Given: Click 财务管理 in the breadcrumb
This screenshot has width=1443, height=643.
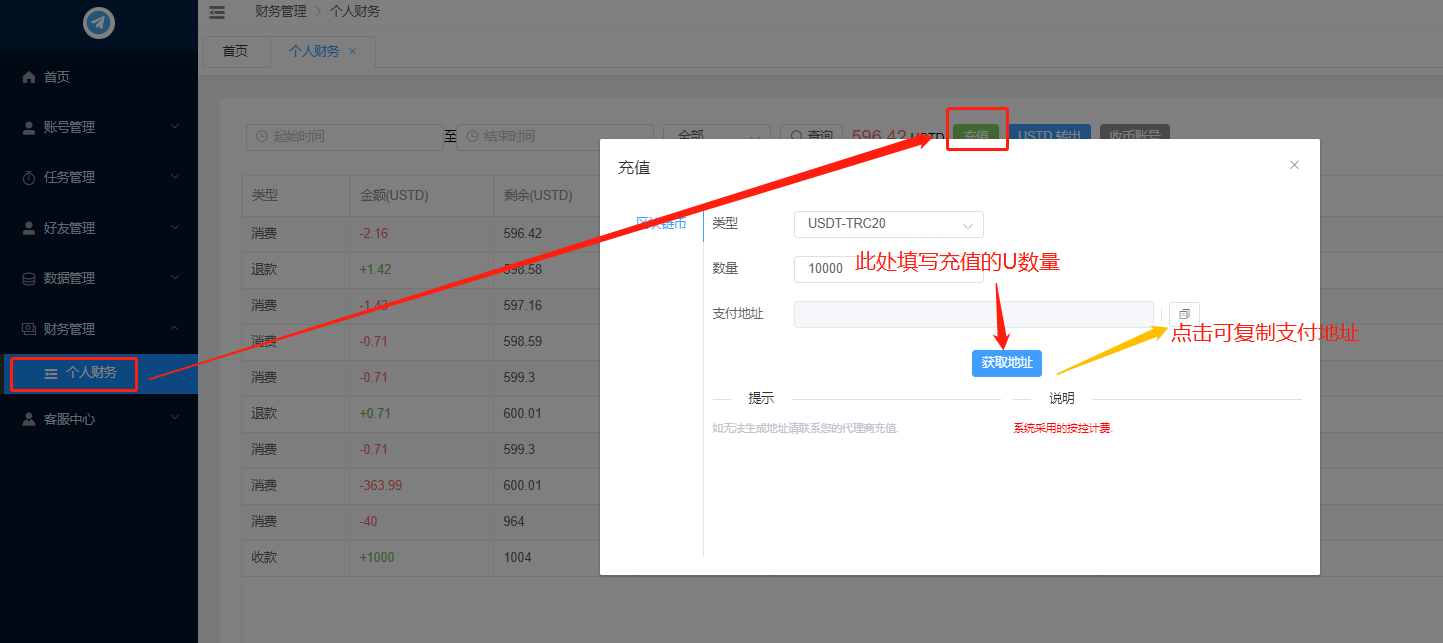Looking at the screenshot, I should [x=280, y=12].
